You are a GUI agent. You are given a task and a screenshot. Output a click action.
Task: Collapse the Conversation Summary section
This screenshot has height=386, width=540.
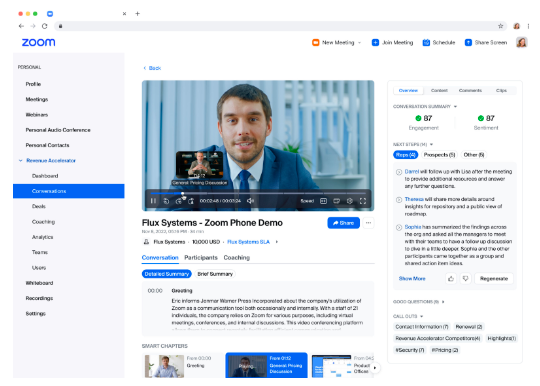[455, 106]
